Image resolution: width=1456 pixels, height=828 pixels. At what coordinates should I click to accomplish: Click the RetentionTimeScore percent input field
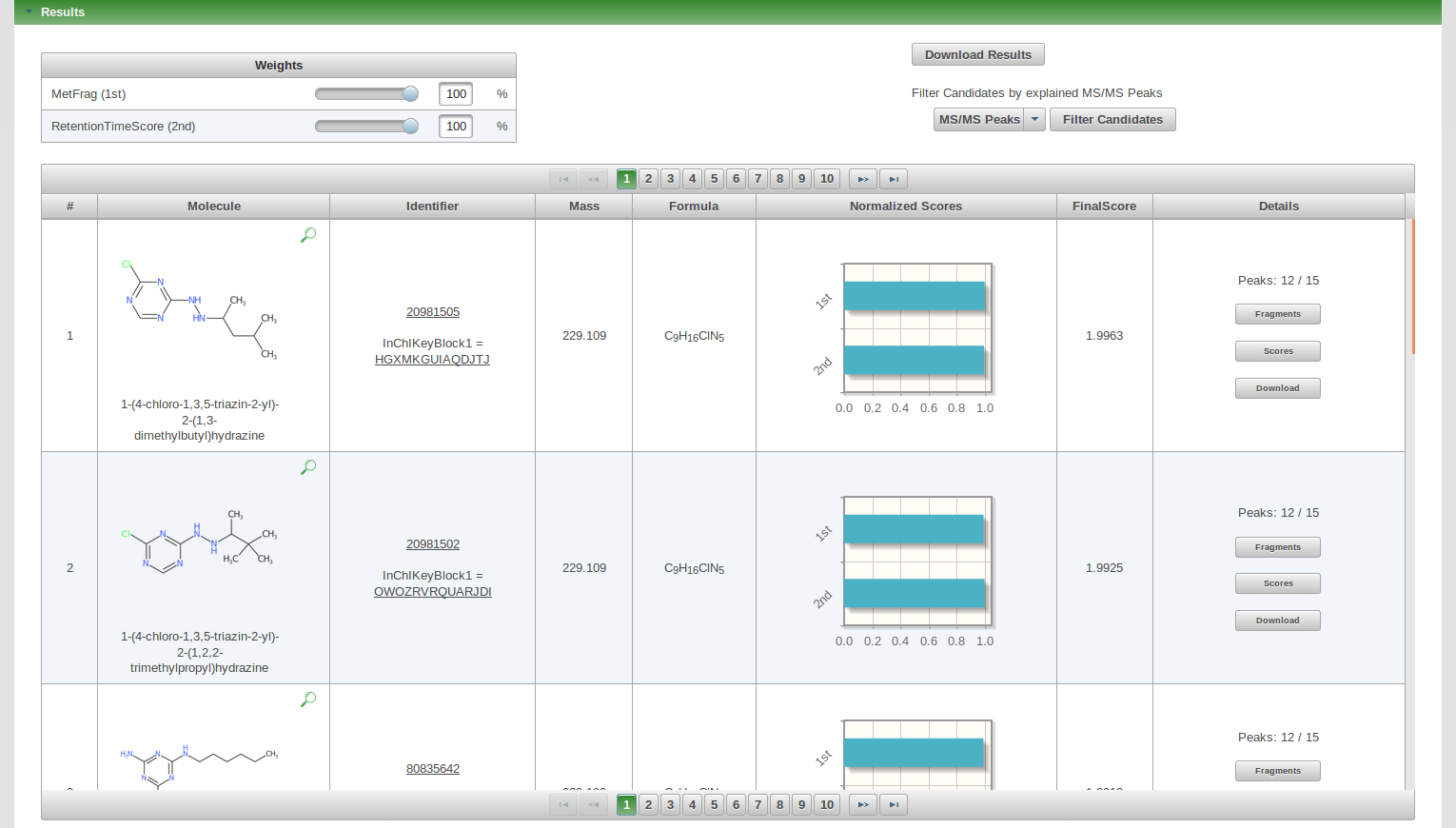[456, 126]
